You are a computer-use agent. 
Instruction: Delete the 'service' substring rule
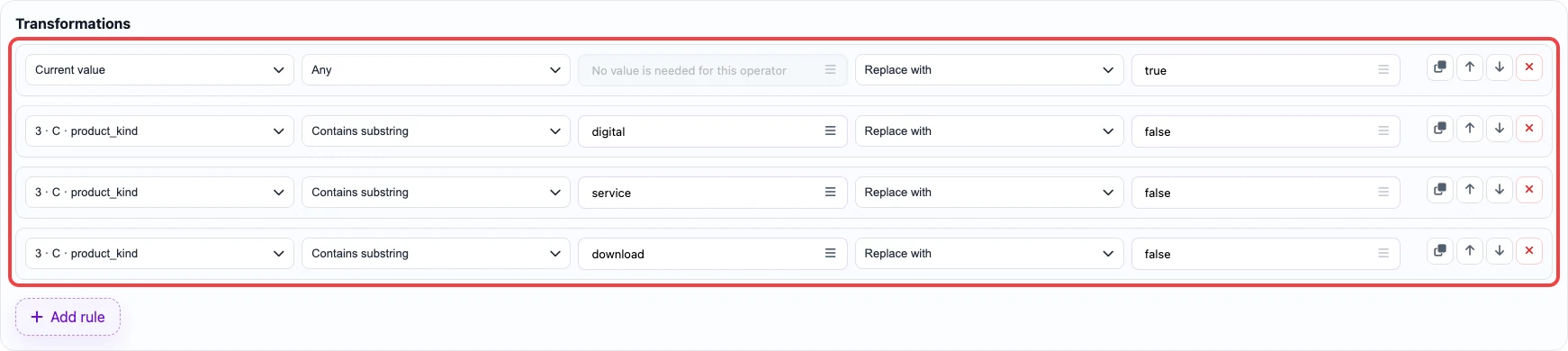(x=1529, y=190)
